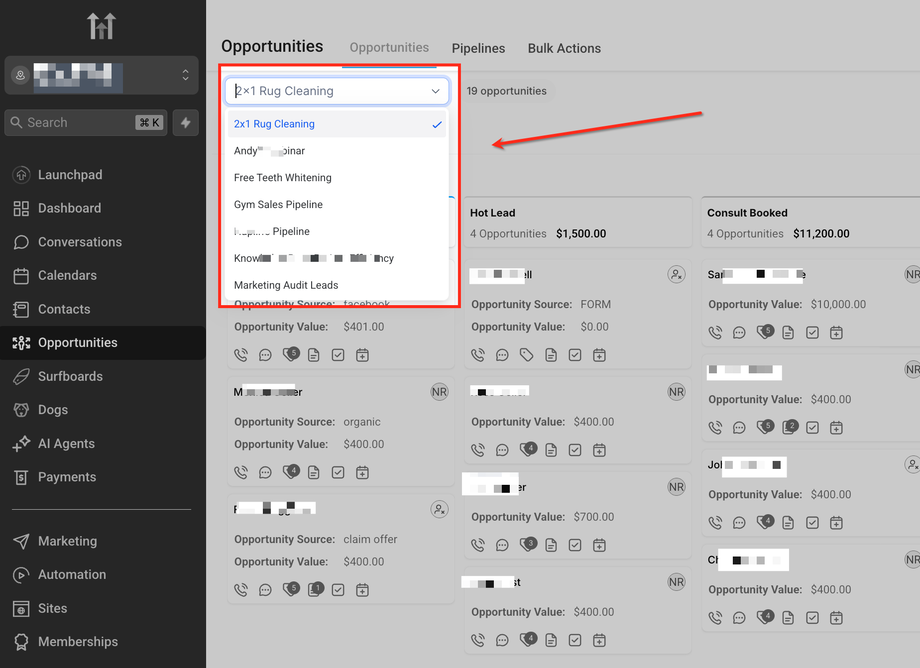The width and height of the screenshot is (920, 668).
Task: Click the lightning bolt icon beside Search
Action: [x=185, y=123]
